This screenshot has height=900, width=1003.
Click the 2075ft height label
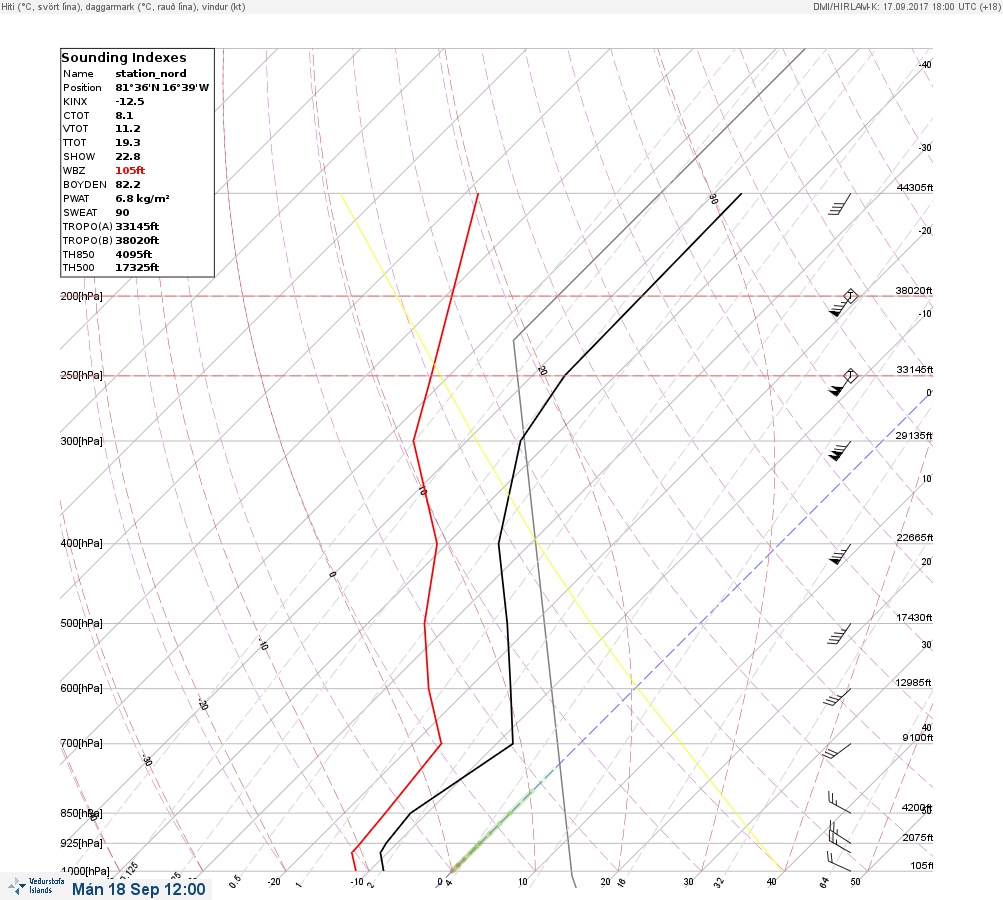coord(918,837)
